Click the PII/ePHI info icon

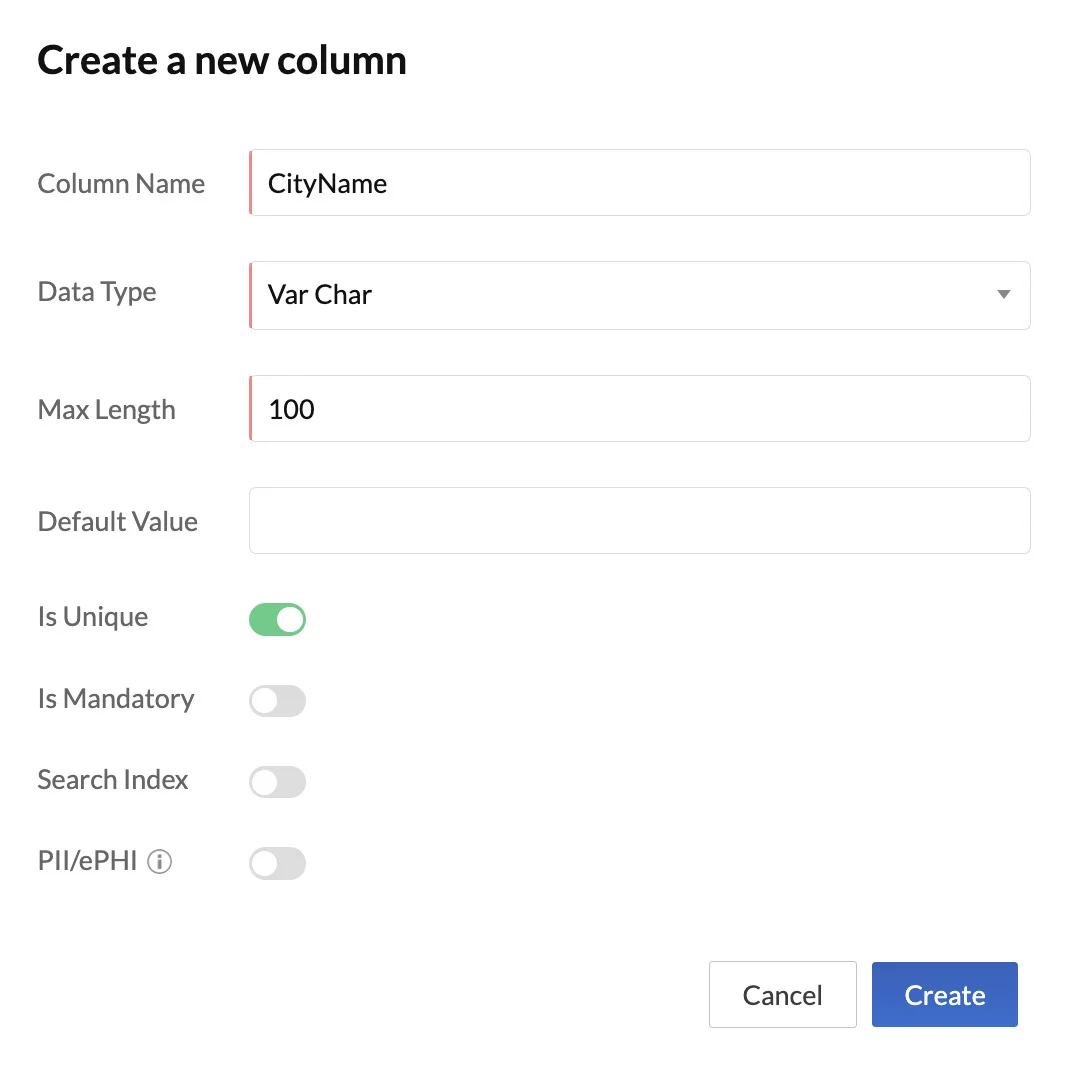(160, 861)
